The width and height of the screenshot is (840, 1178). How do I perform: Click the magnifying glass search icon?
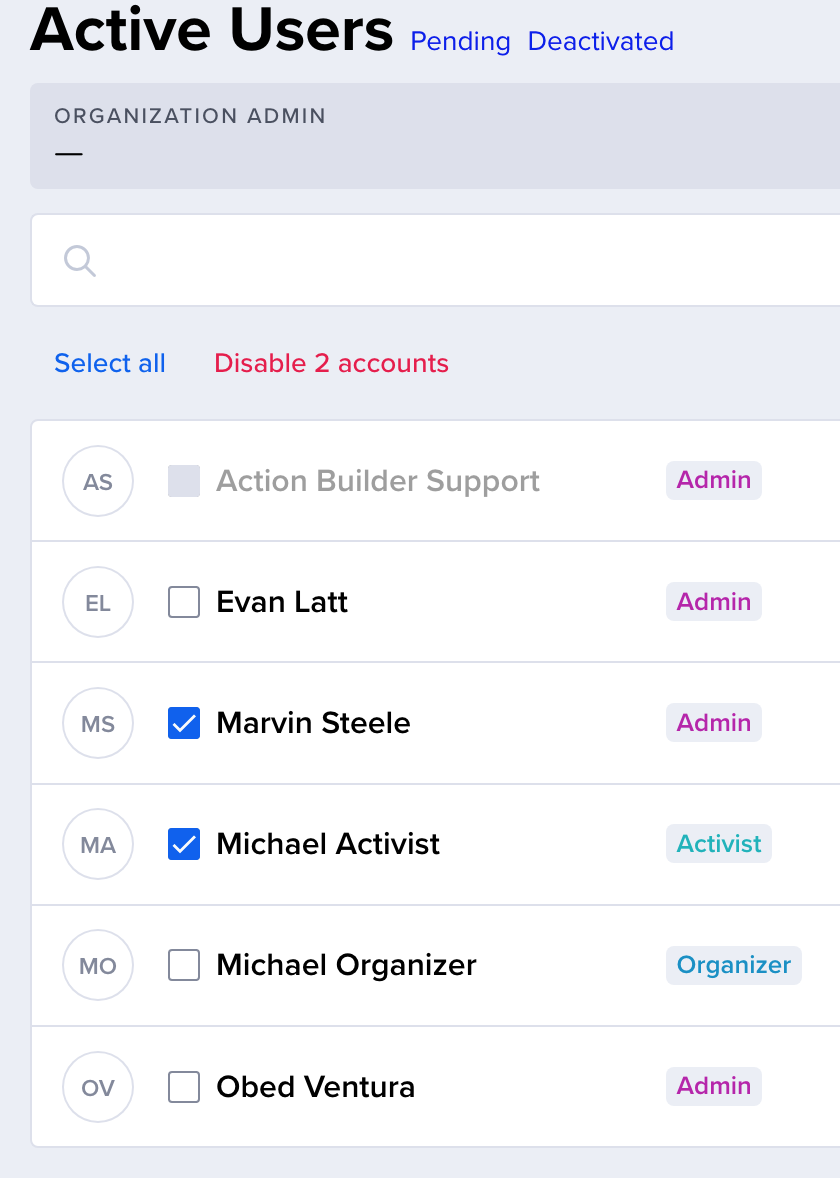click(80, 261)
